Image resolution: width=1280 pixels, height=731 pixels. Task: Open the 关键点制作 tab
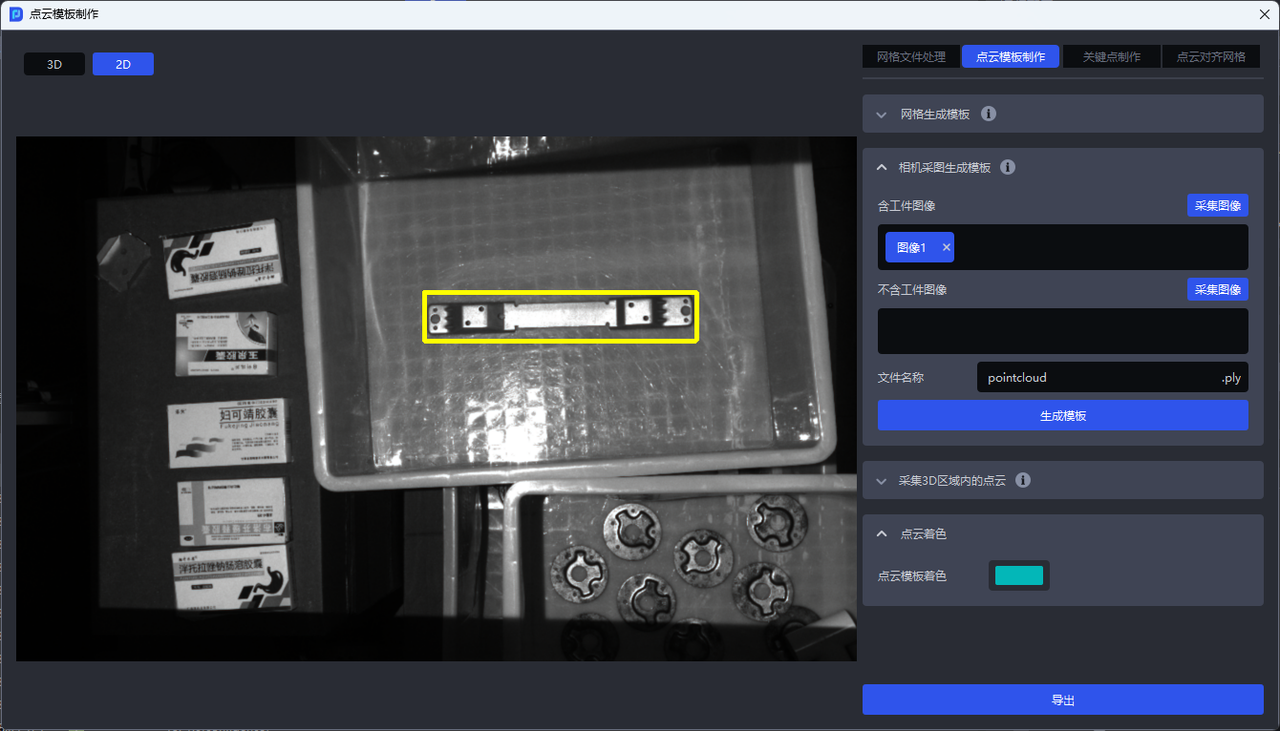tap(1111, 57)
